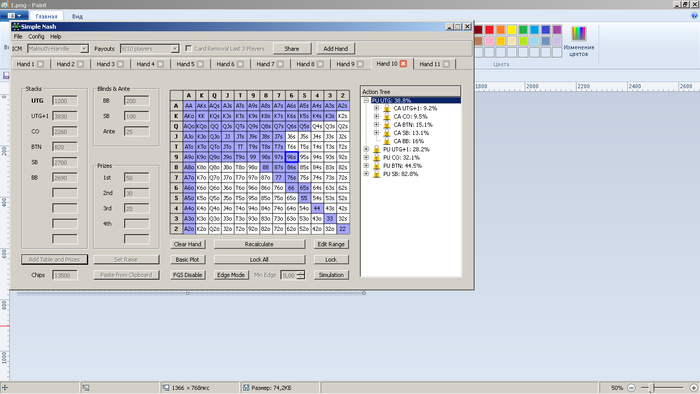Open Paint application menu button

point(14,16)
